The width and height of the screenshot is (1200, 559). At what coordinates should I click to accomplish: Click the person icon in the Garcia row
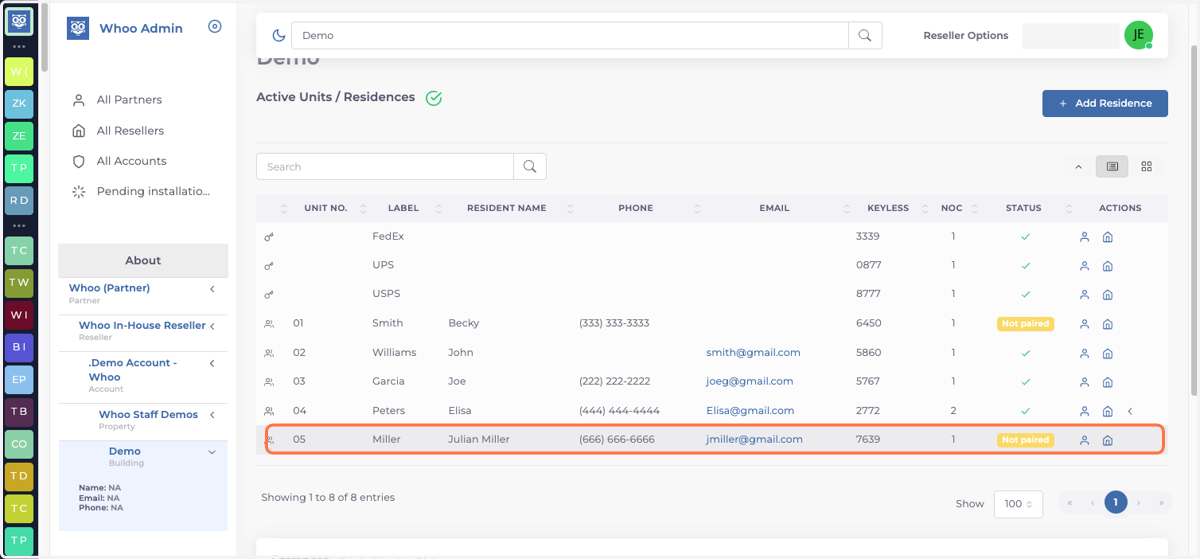point(1084,382)
